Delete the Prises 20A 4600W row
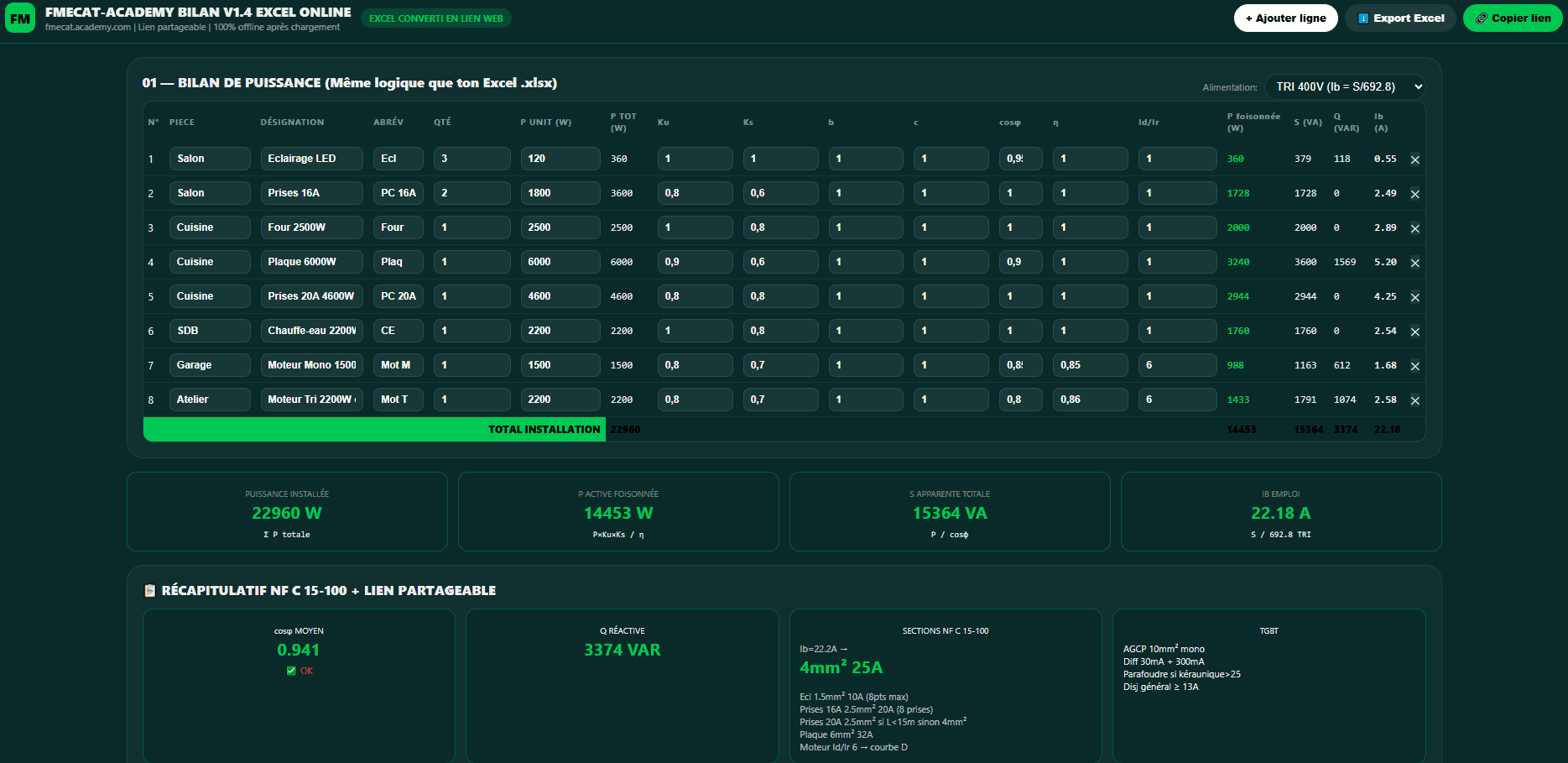Viewport: 1568px width, 763px height. (1414, 297)
